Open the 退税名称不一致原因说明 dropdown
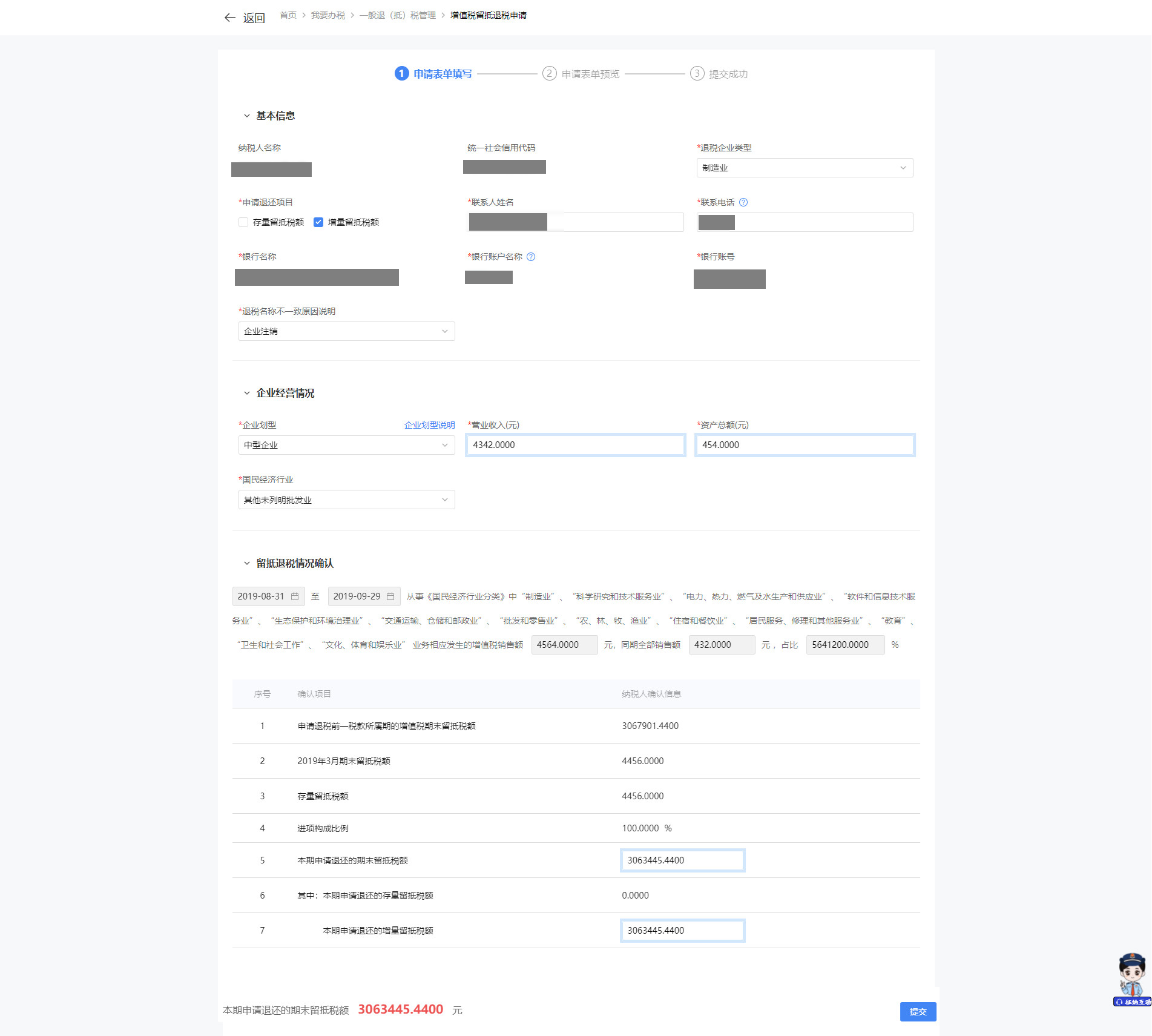1152x1036 pixels. [346, 331]
